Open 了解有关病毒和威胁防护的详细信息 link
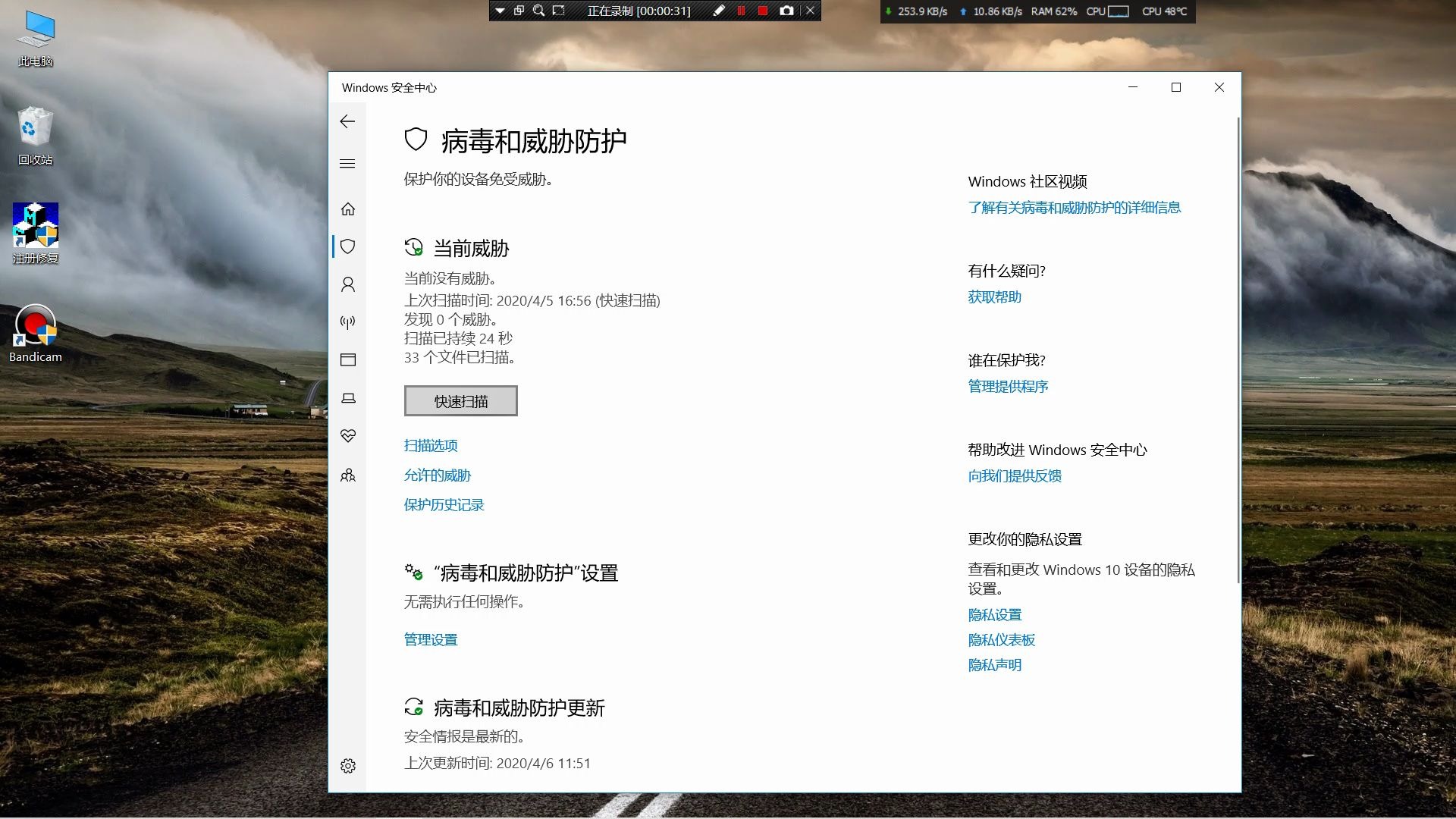Viewport: 1456px width, 819px height. click(x=1075, y=208)
